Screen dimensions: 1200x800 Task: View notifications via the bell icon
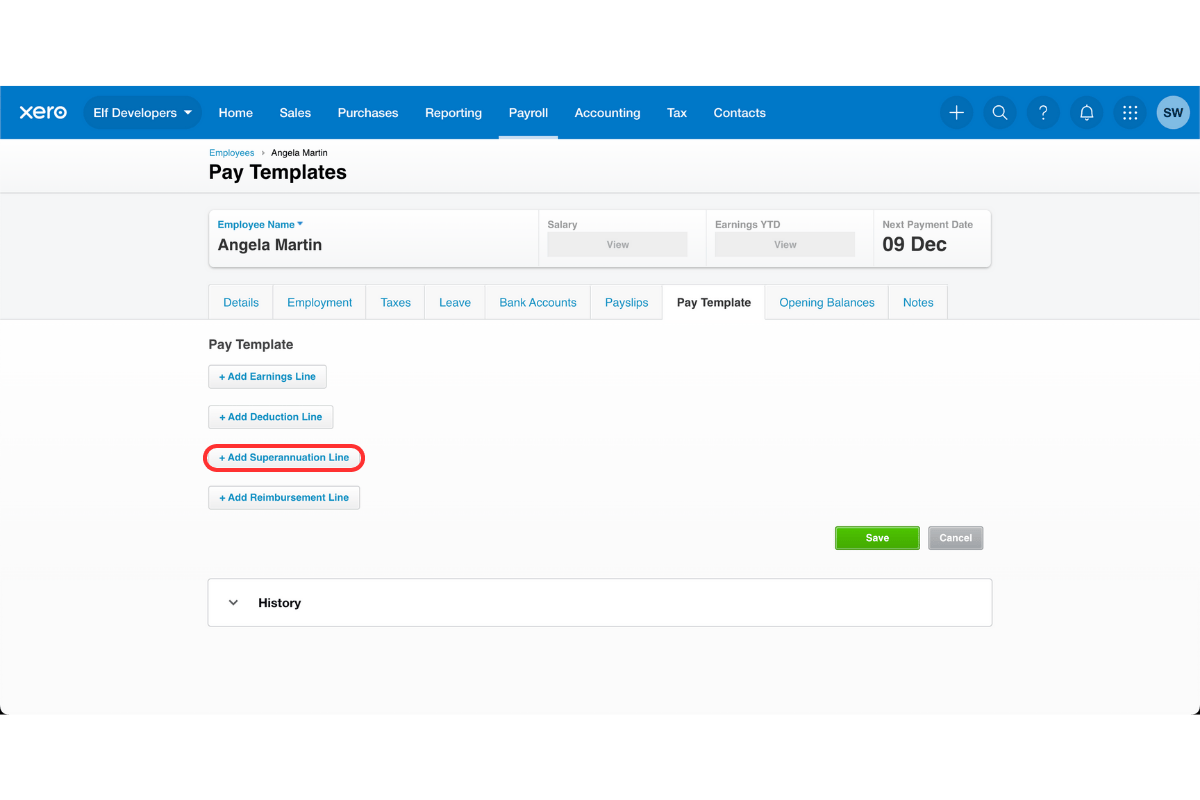[x=1086, y=112]
